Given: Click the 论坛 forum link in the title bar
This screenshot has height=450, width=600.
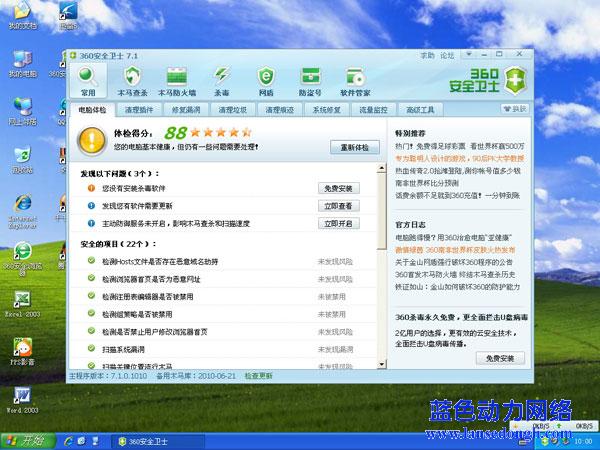Looking at the screenshot, I should tap(447, 55).
